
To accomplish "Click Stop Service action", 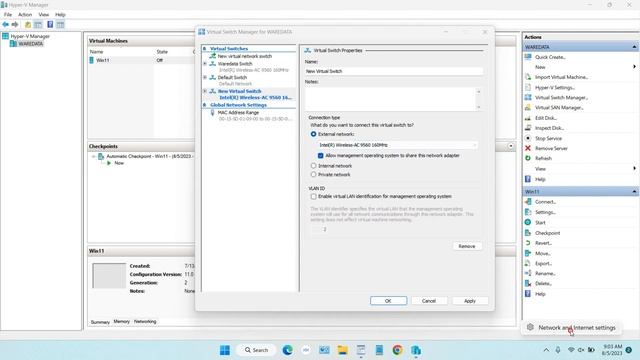I will [548, 138].
